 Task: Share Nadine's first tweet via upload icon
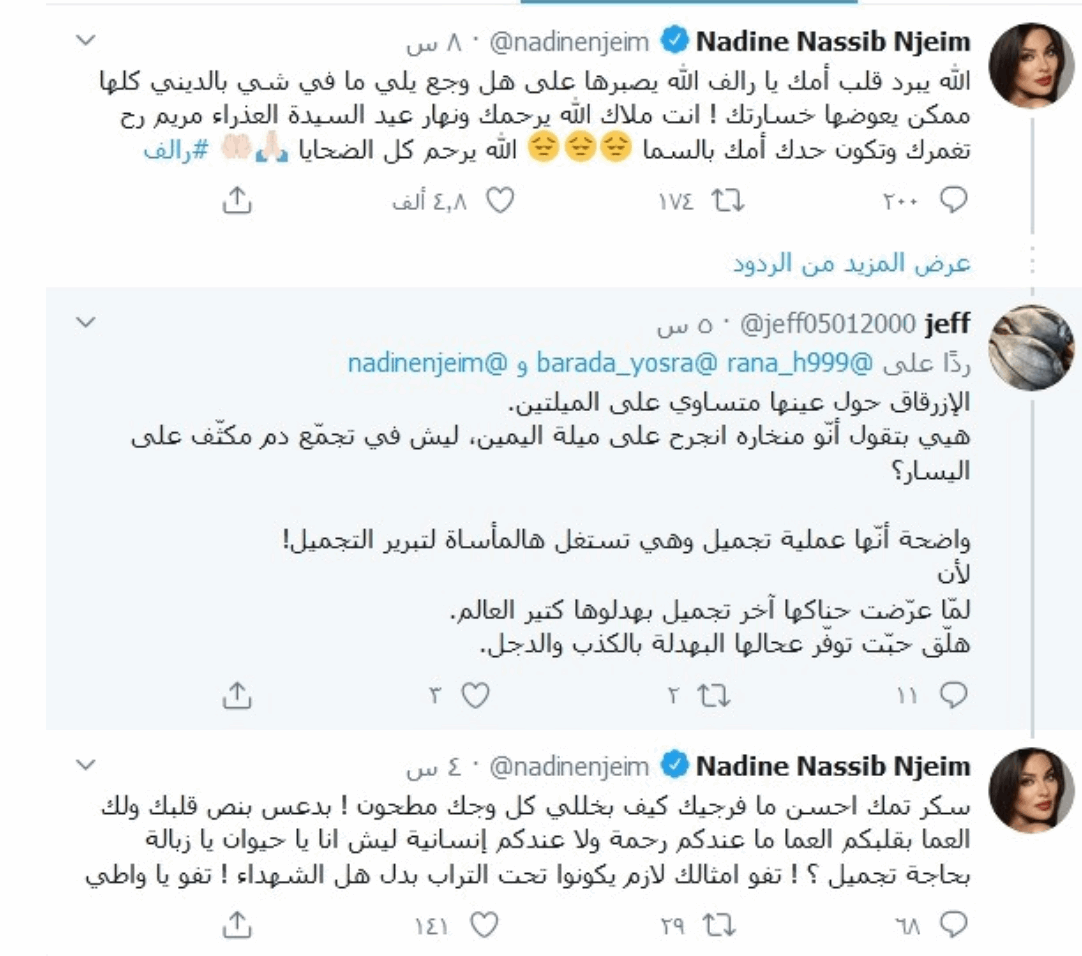(237, 200)
